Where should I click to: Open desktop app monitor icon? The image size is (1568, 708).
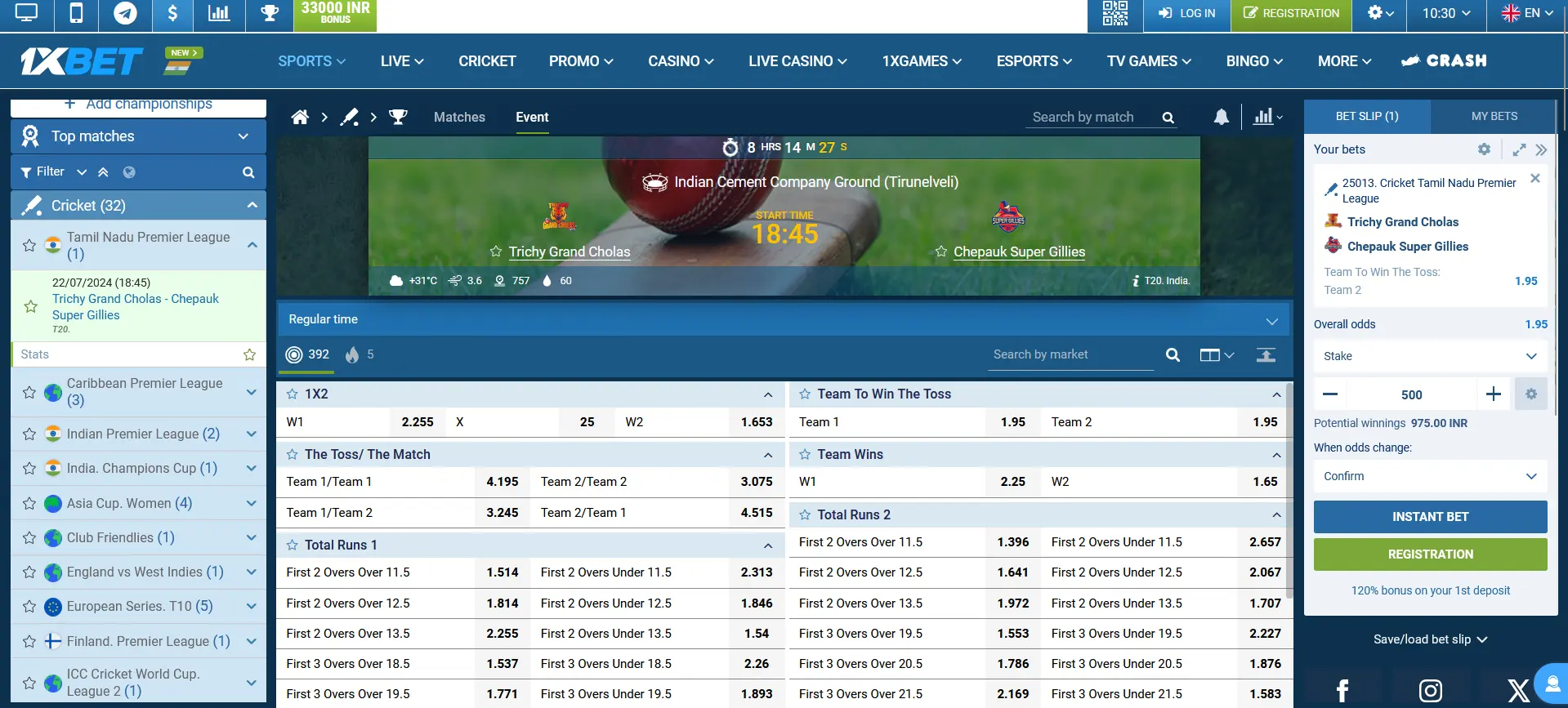(26, 13)
